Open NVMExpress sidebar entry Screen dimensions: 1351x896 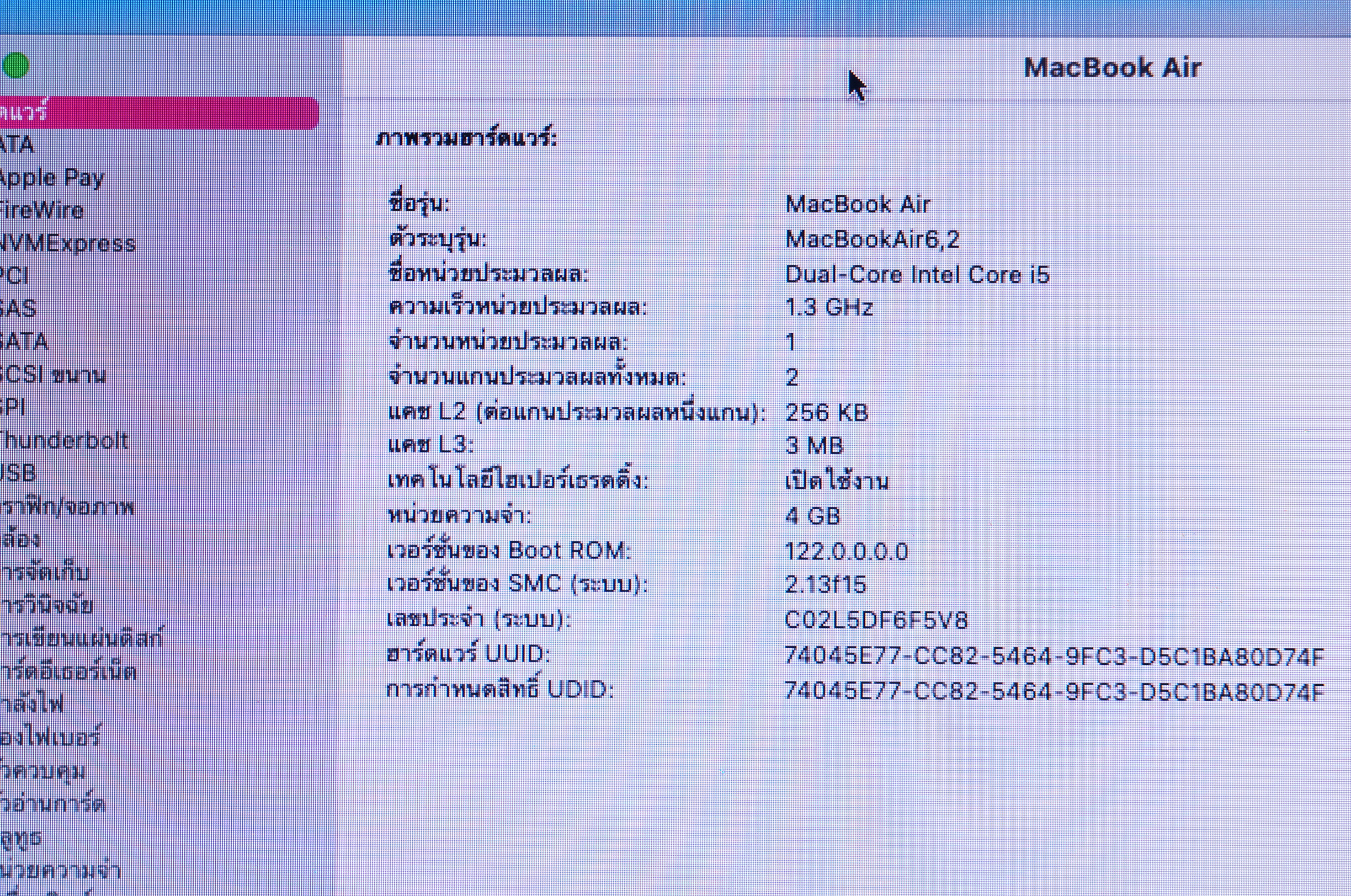(67, 243)
